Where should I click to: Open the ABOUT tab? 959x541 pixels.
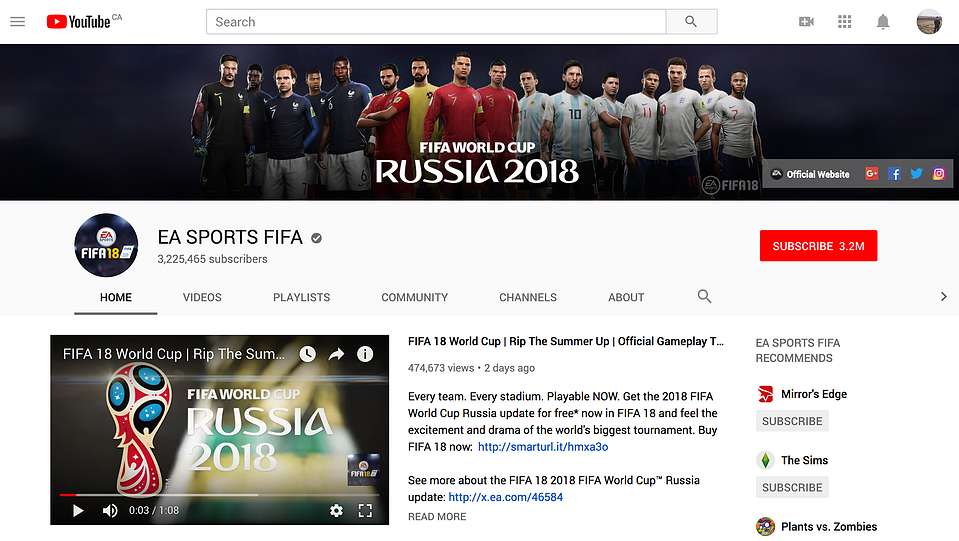[626, 298]
